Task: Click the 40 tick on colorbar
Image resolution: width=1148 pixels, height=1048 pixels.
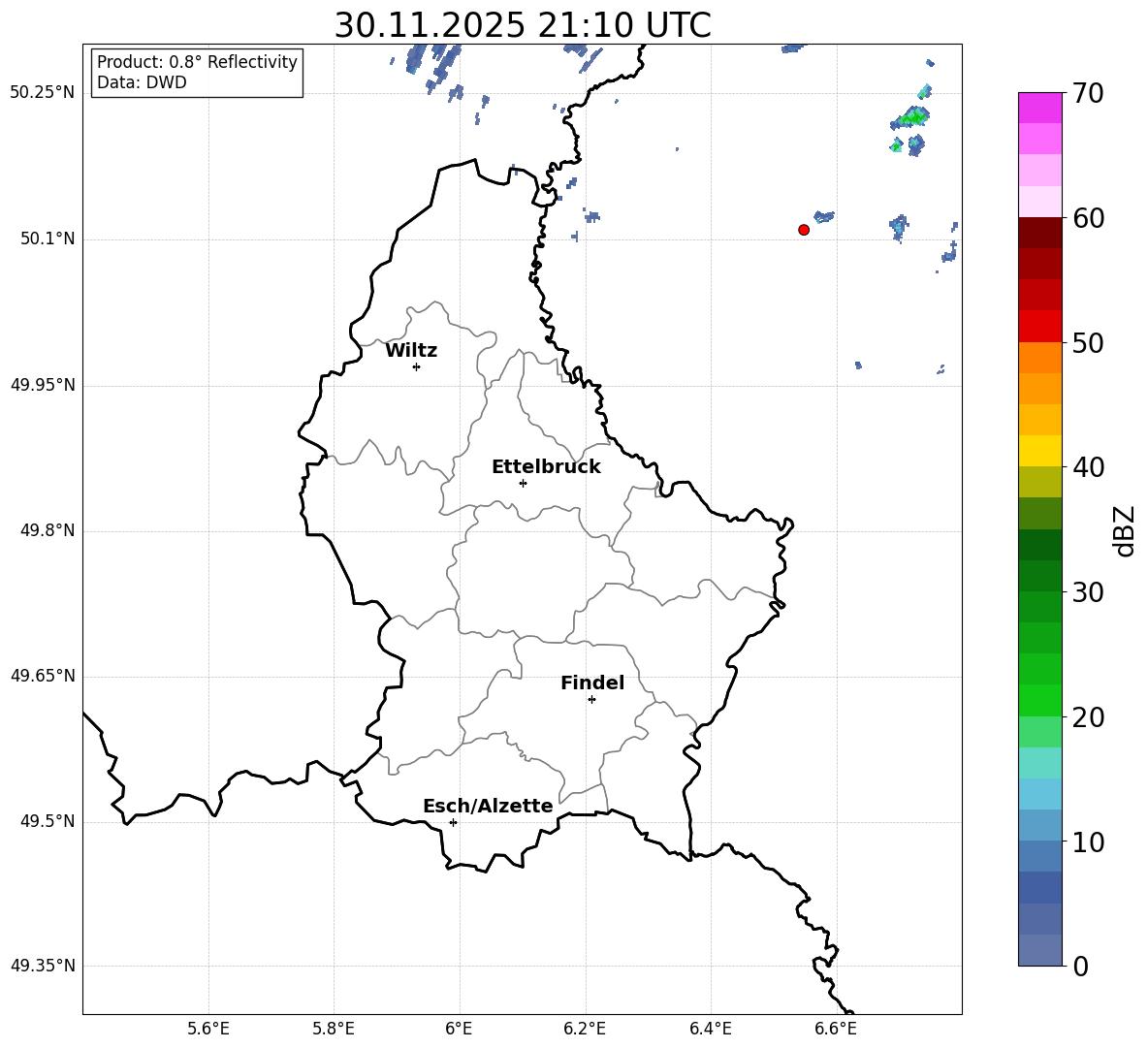Action: click(1088, 467)
